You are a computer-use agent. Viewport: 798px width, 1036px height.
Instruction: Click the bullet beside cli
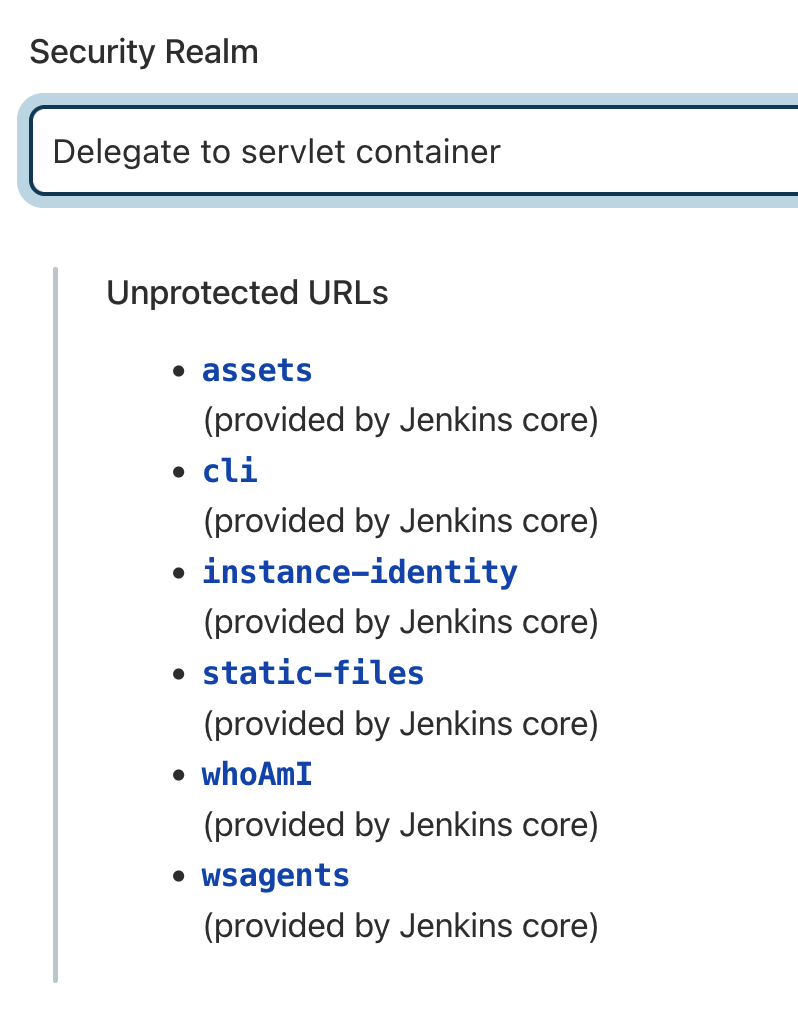click(180, 472)
